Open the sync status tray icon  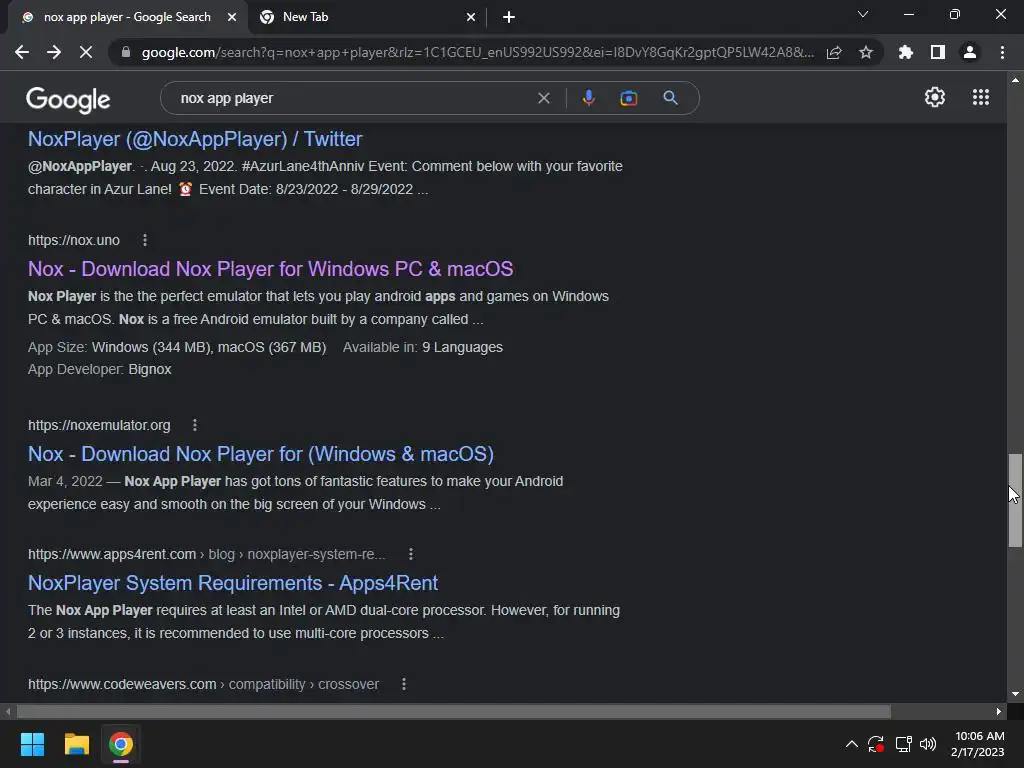[876, 744]
